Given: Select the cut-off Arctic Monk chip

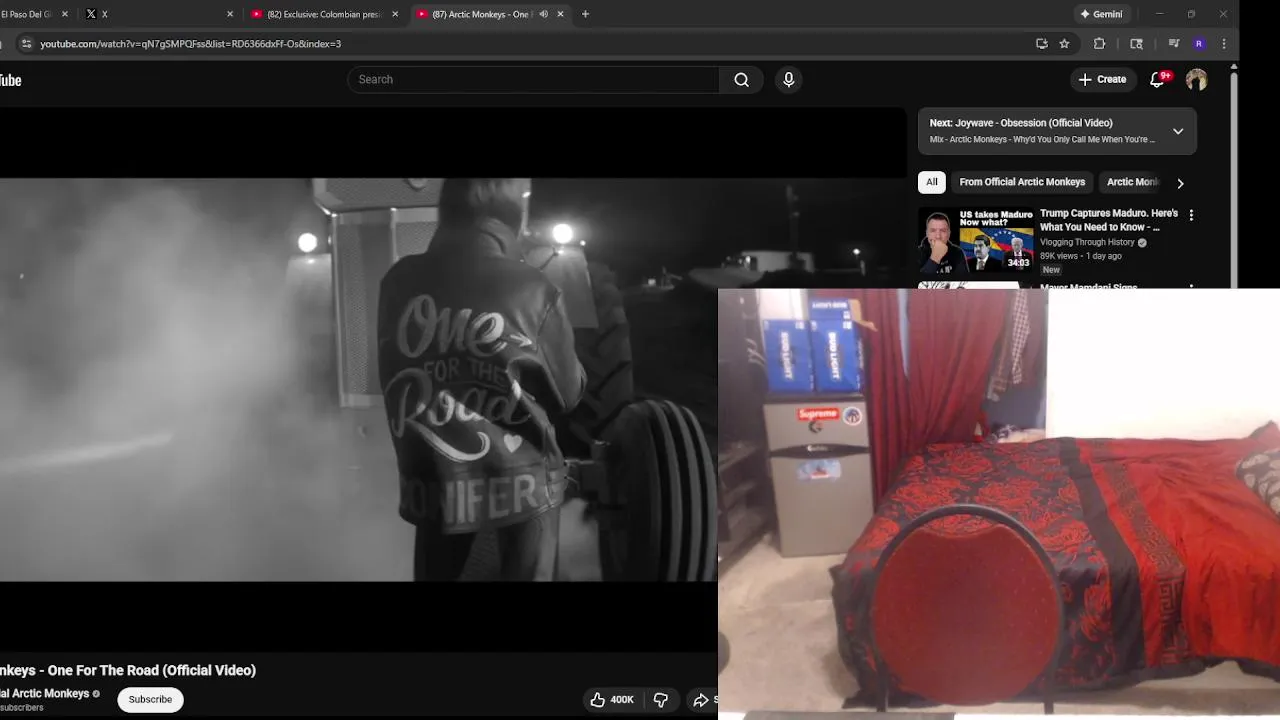Looking at the screenshot, I should coord(1132,182).
